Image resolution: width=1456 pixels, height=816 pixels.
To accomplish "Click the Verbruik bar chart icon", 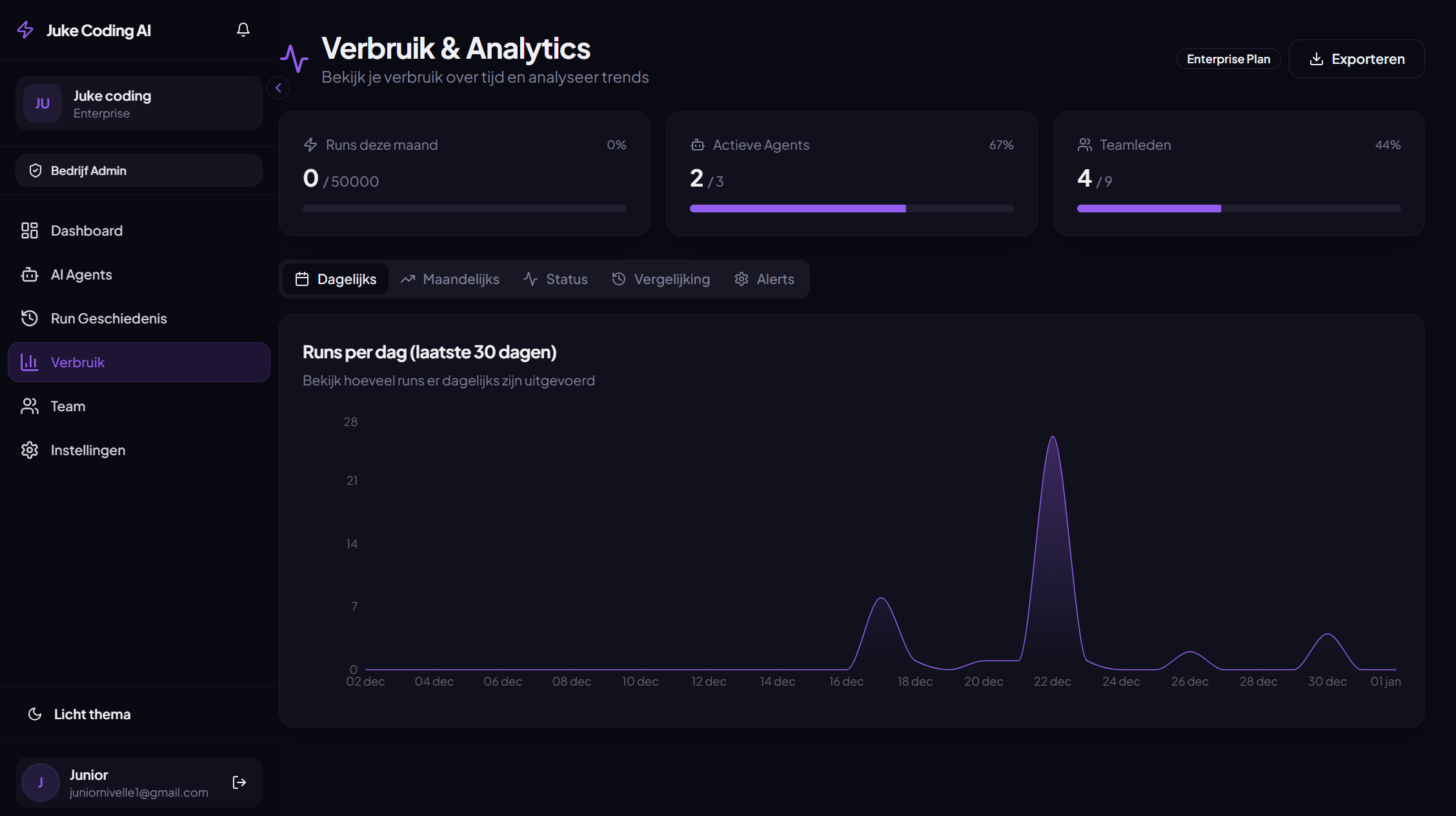I will 30,362.
